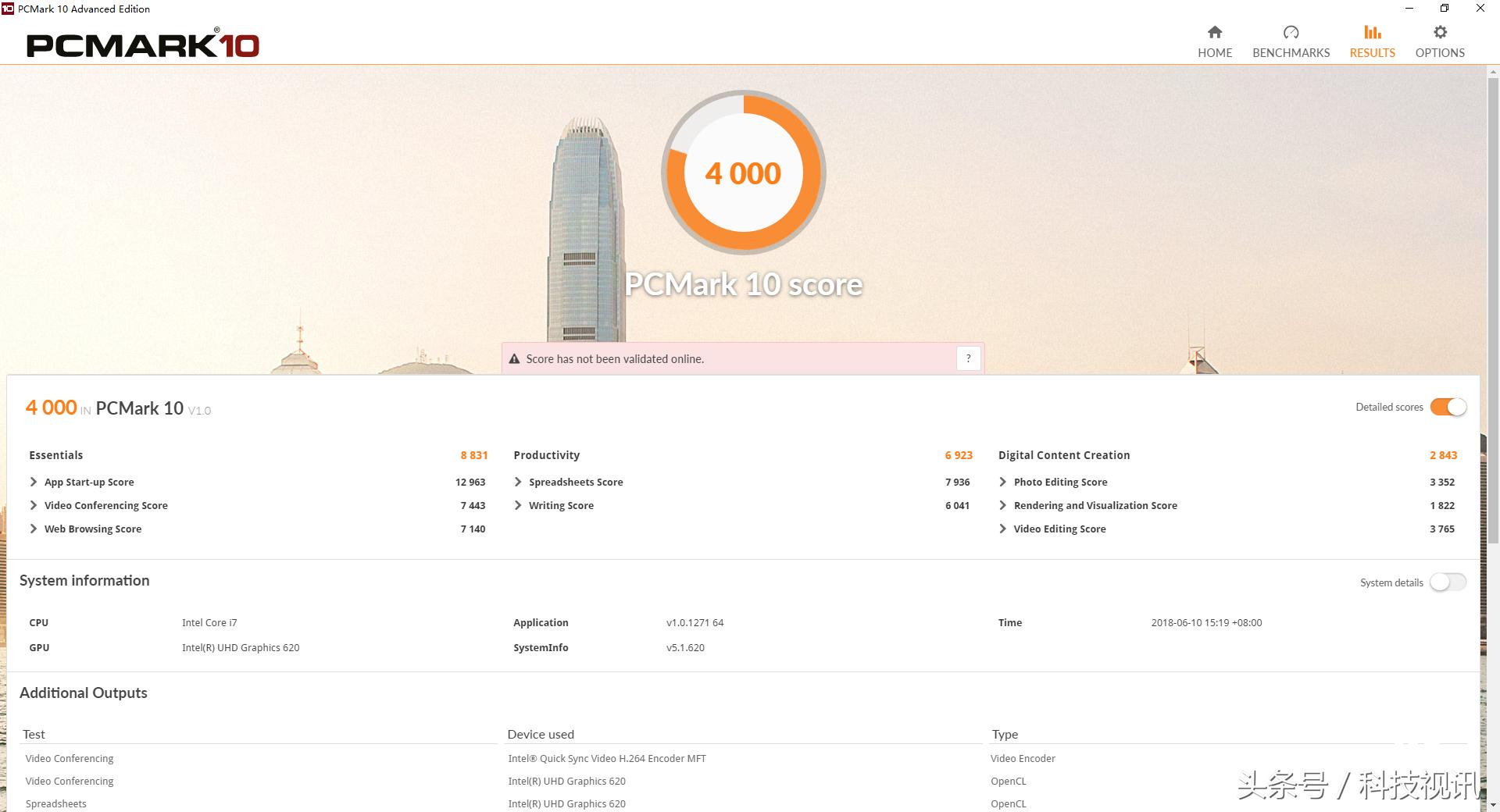The width and height of the screenshot is (1500, 812).
Task: Expand Spreadsheets Score details
Action: [x=518, y=482]
